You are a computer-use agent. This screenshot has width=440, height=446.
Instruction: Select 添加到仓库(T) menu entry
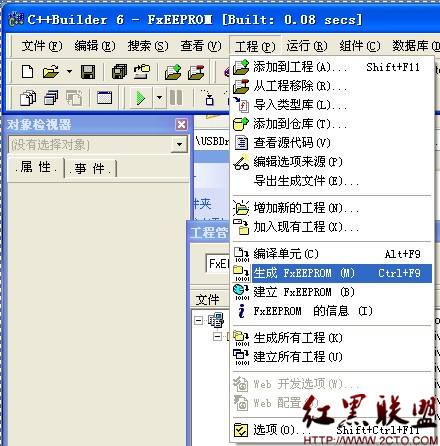(332, 124)
